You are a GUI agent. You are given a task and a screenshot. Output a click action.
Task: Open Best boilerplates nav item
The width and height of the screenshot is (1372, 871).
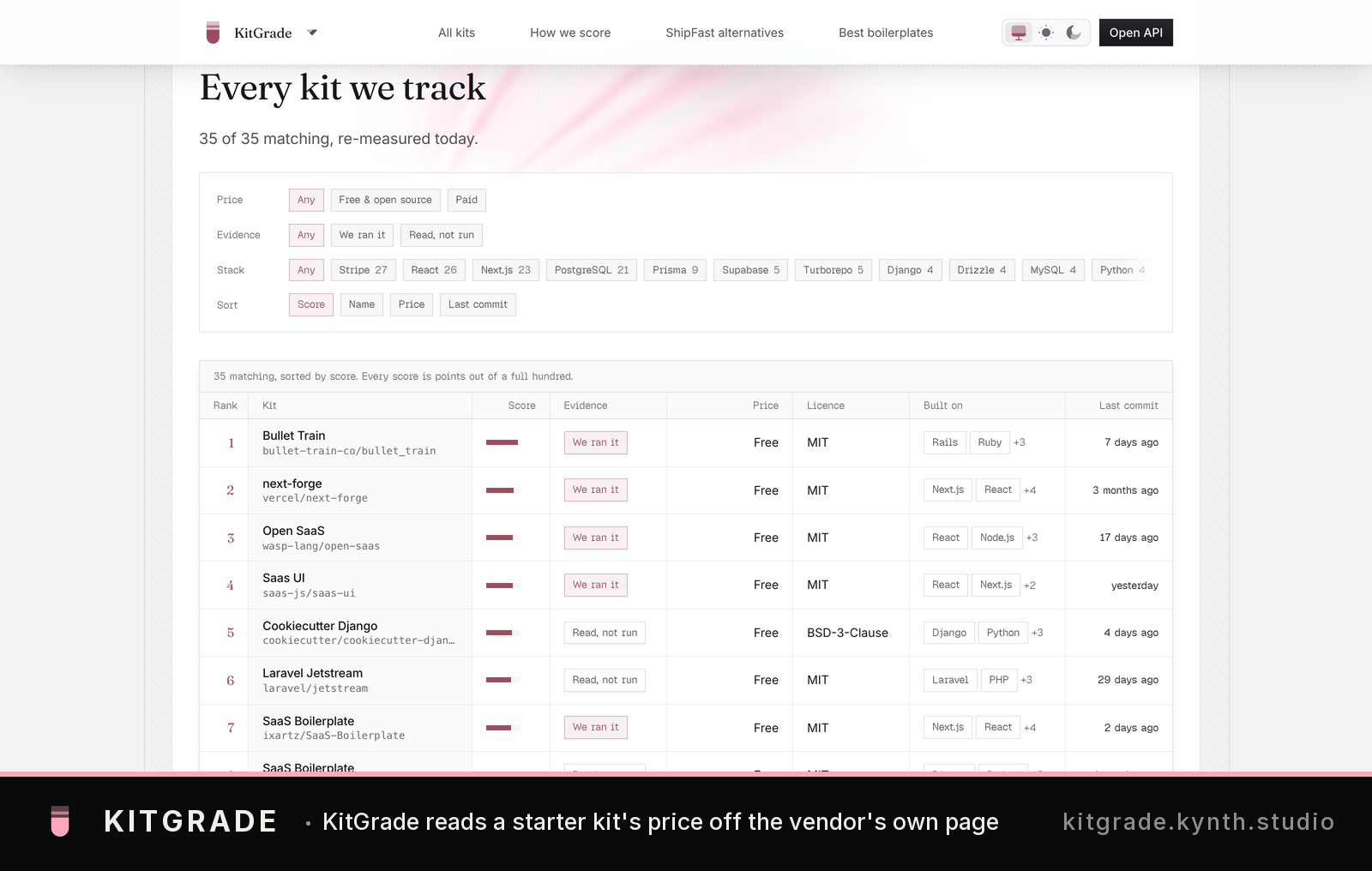(x=886, y=33)
